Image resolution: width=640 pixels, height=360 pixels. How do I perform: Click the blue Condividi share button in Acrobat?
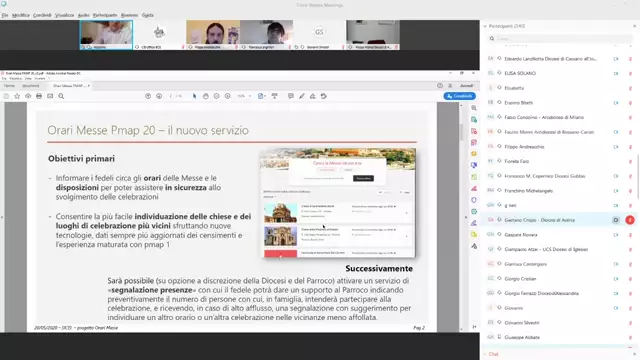[x=460, y=96]
